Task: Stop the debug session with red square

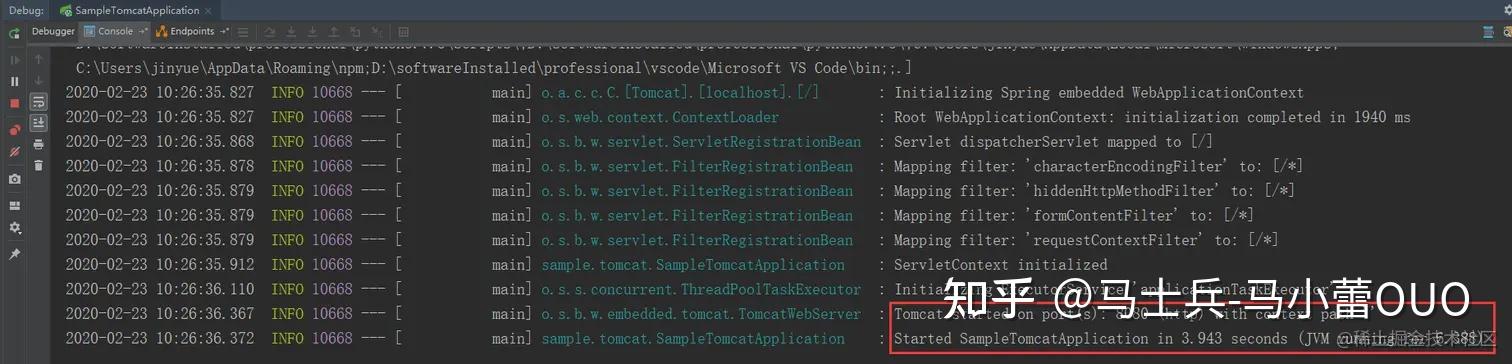Action: pos(14,104)
